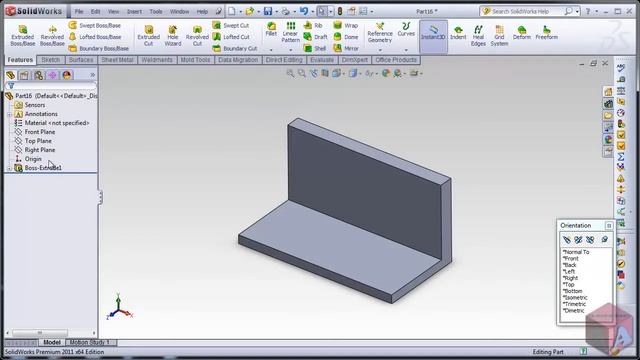Select the Mirror feature
640x360 pixels.
pyautogui.click(x=346, y=48)
